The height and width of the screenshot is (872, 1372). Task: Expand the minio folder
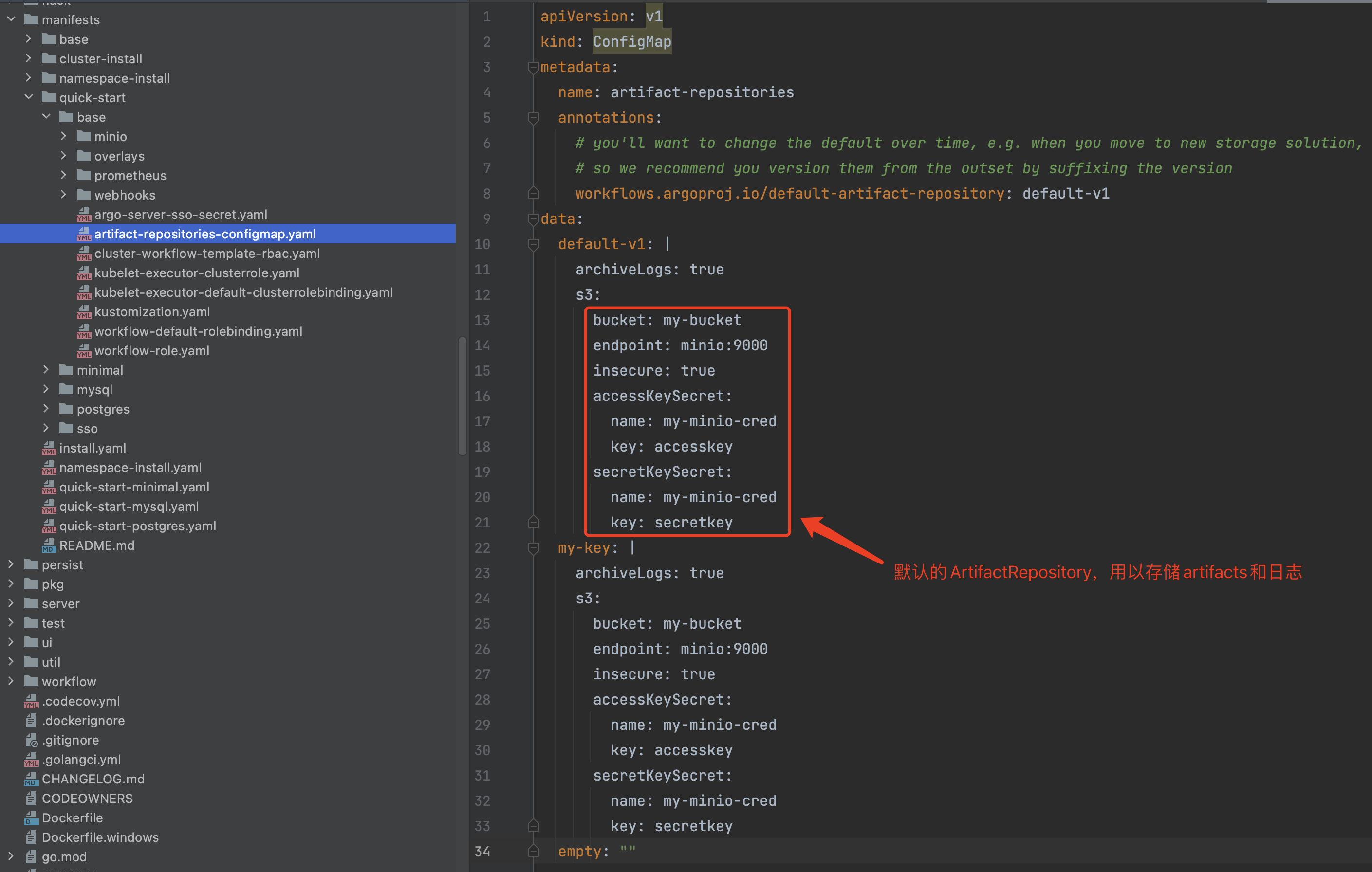click(x=63, y=137)
